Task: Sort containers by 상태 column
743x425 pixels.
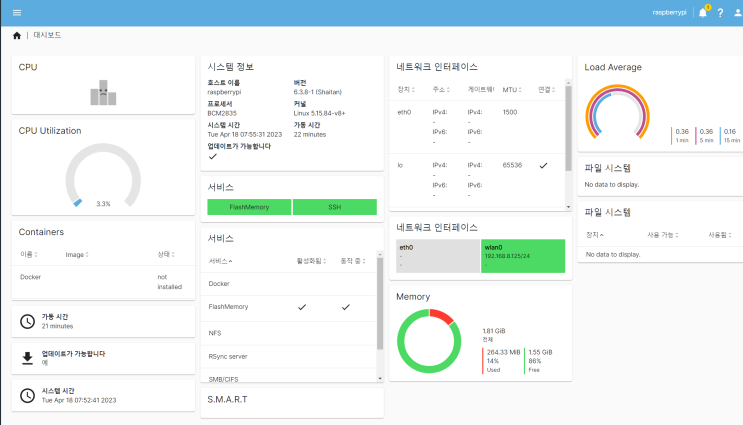Action: click(166, 254)
